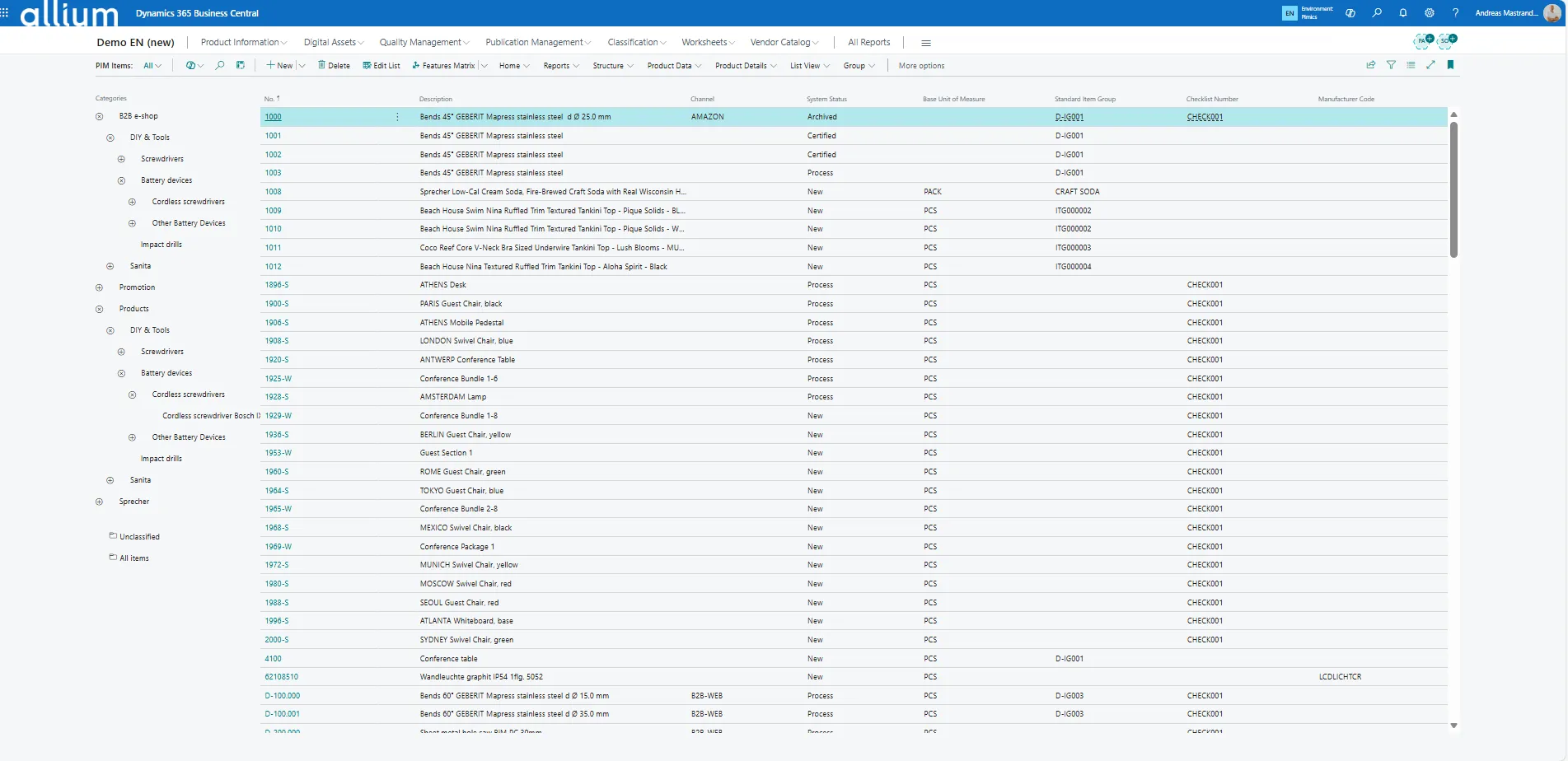Click the search magnifier beside PIM Items

[x=220, y=65]
